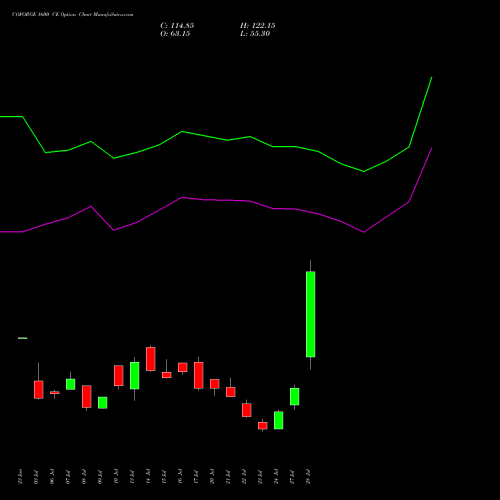Image resolution: width=500 pixels, height=500 pixels.
Task: Select the tall green candle for 28 Jul
Action: point(311,314)
